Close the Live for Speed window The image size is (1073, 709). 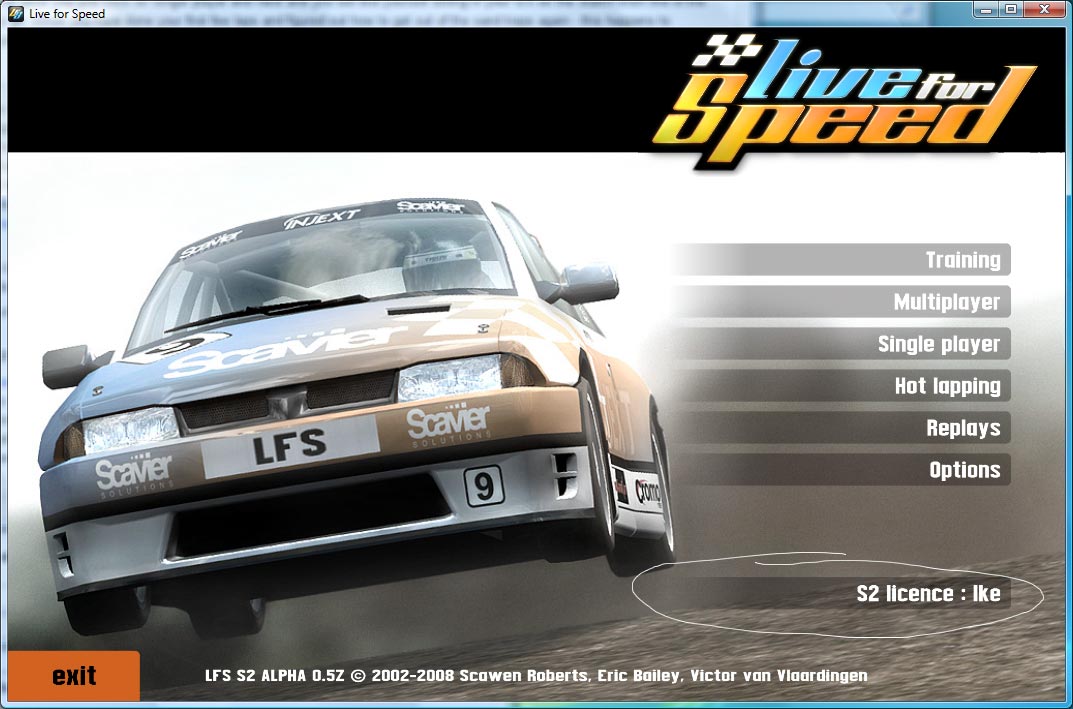(x=1045, y=10)
